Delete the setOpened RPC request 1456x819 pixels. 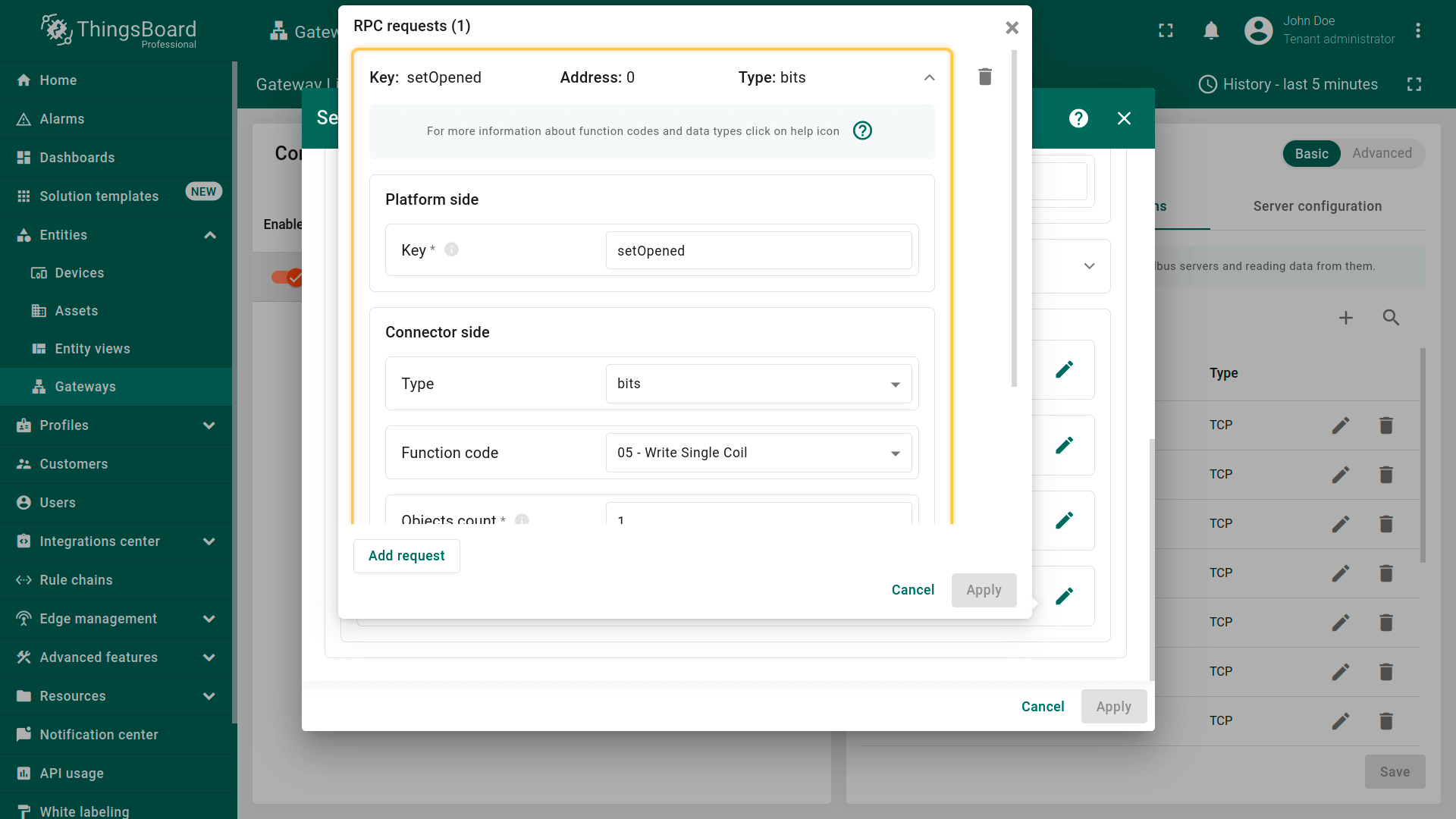pos(985,77)
